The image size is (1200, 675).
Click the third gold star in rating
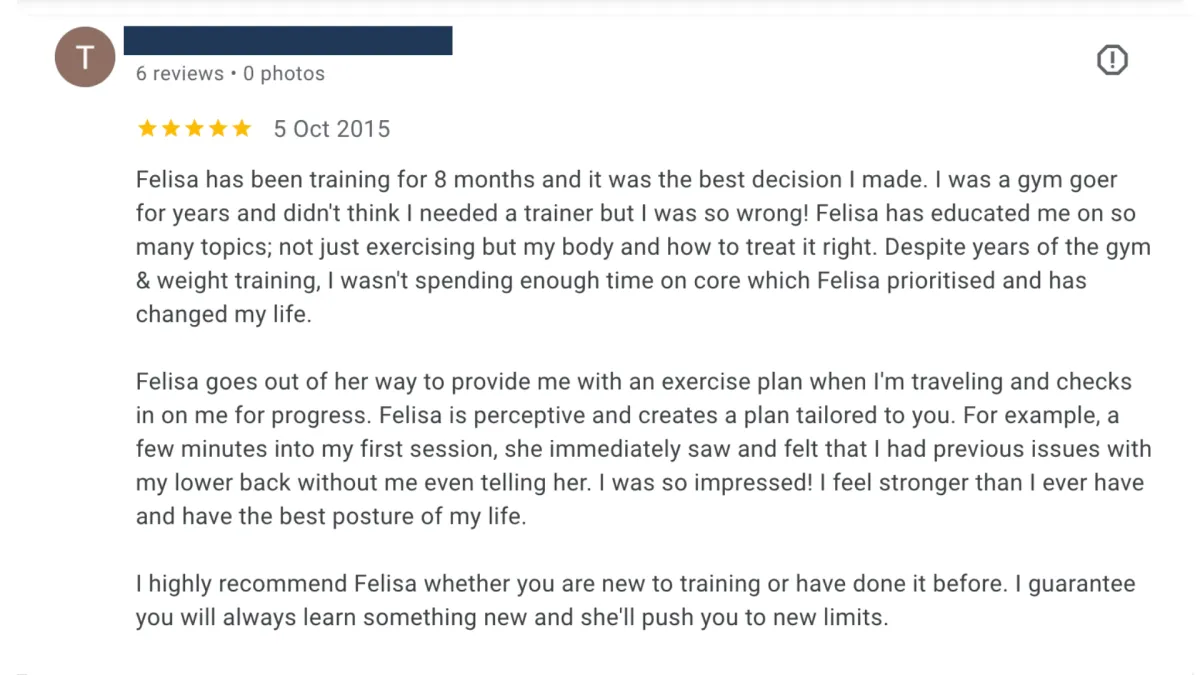(194, 129)
